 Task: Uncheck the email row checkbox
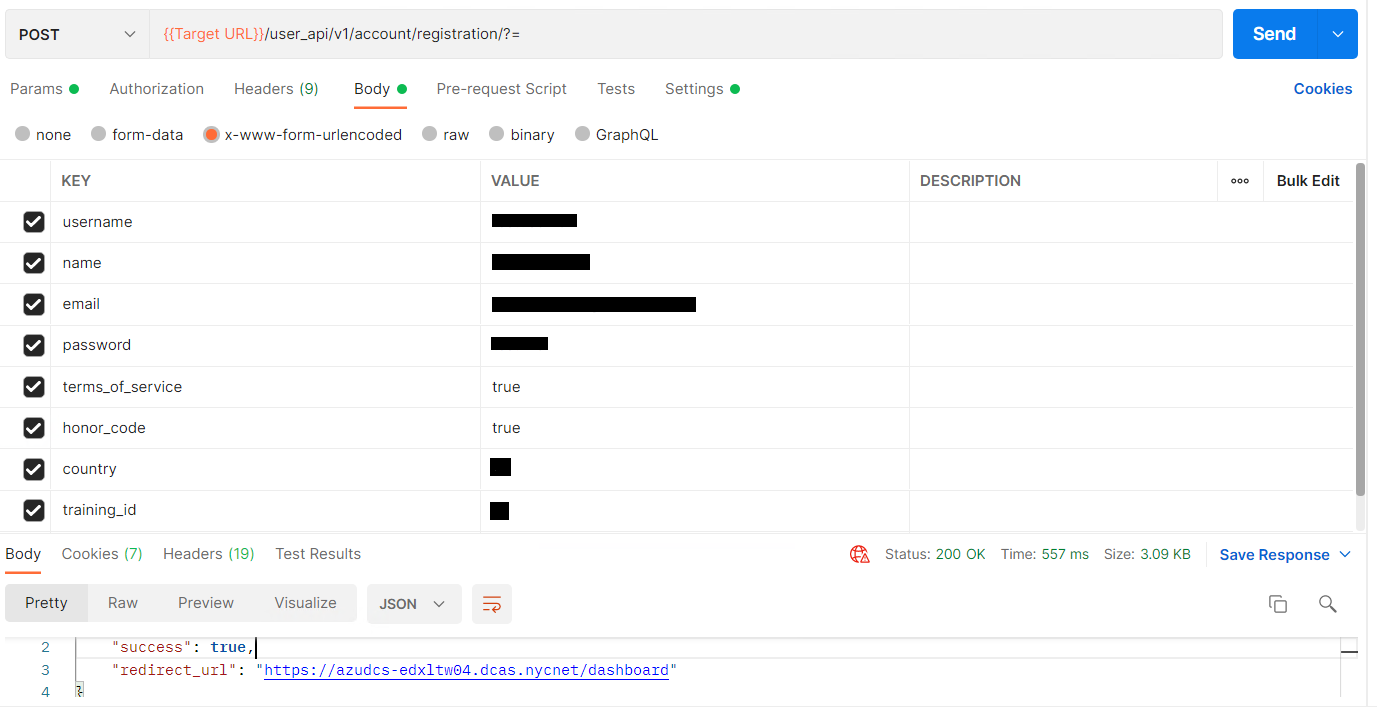pyautogui.click(x=34, y=304)
